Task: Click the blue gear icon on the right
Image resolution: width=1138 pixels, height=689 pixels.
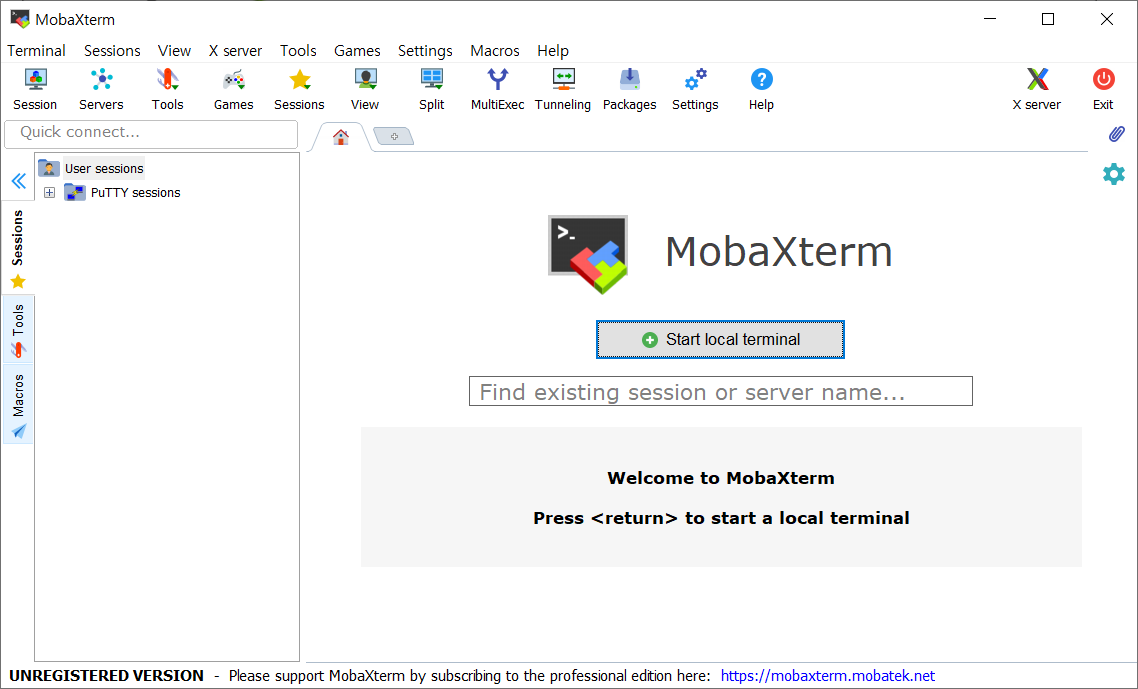Action: [1113, 173]
